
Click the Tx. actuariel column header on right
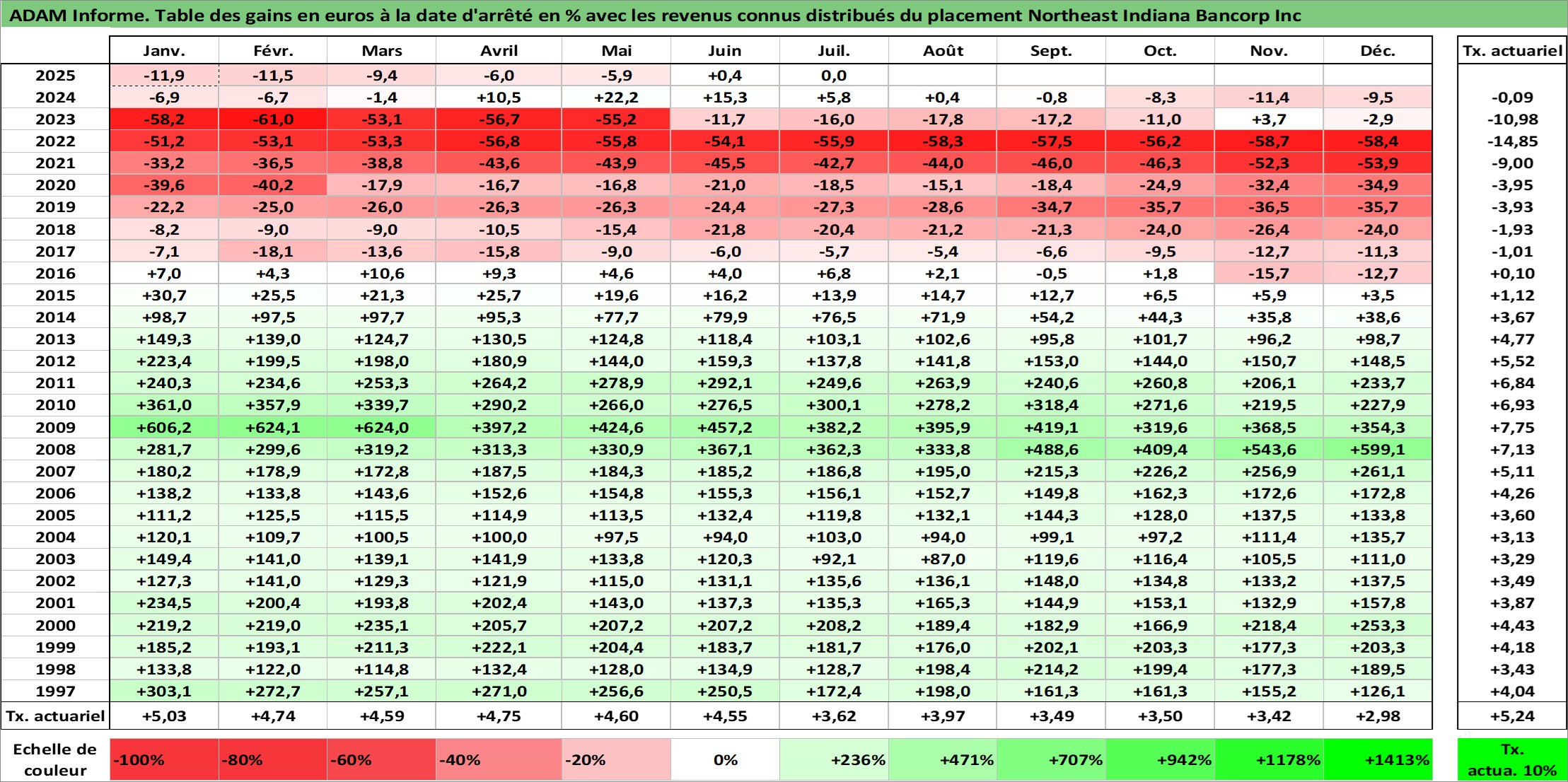coord(1512,51)
